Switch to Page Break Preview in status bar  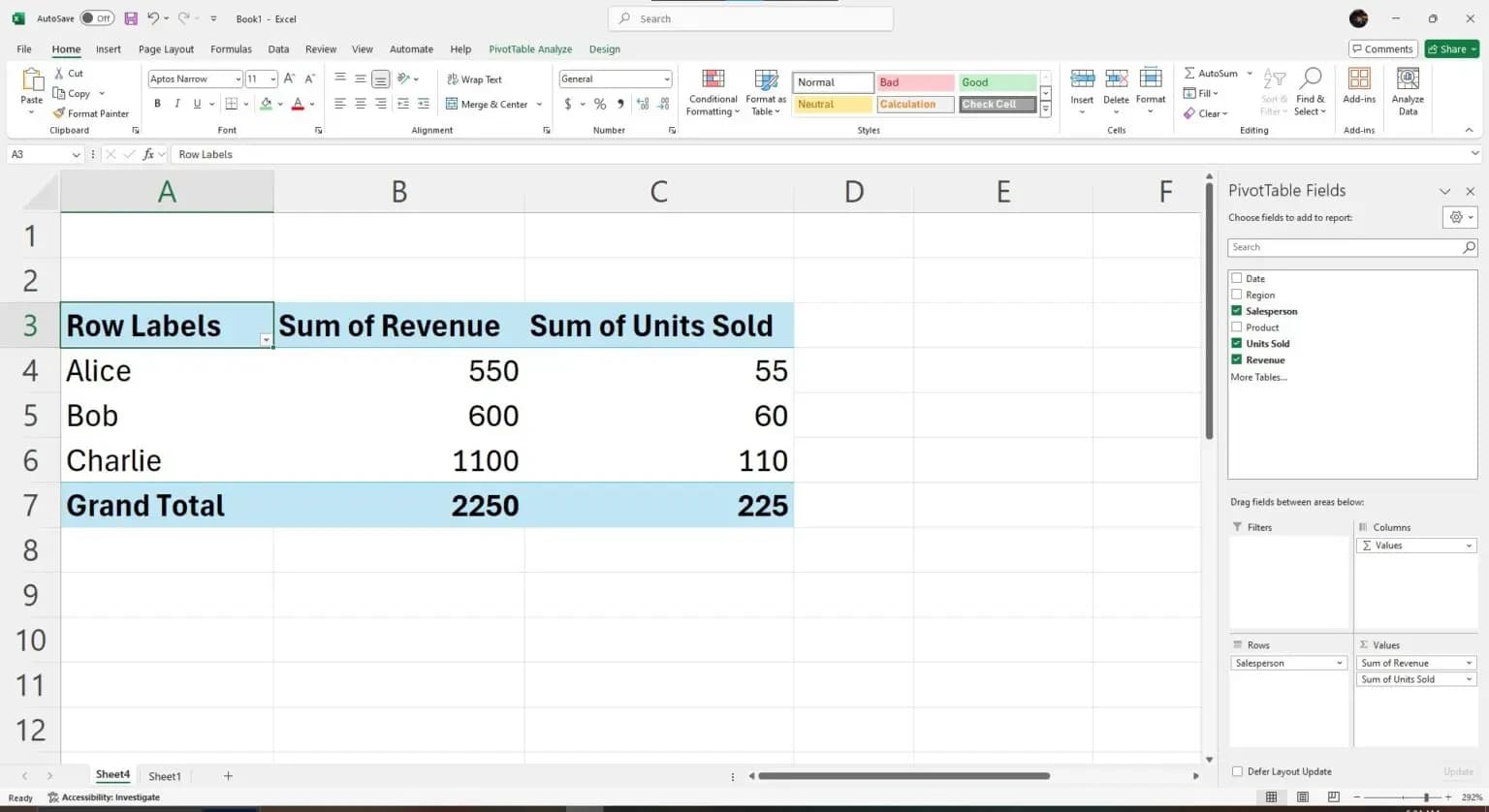(x=1334, y=797)
